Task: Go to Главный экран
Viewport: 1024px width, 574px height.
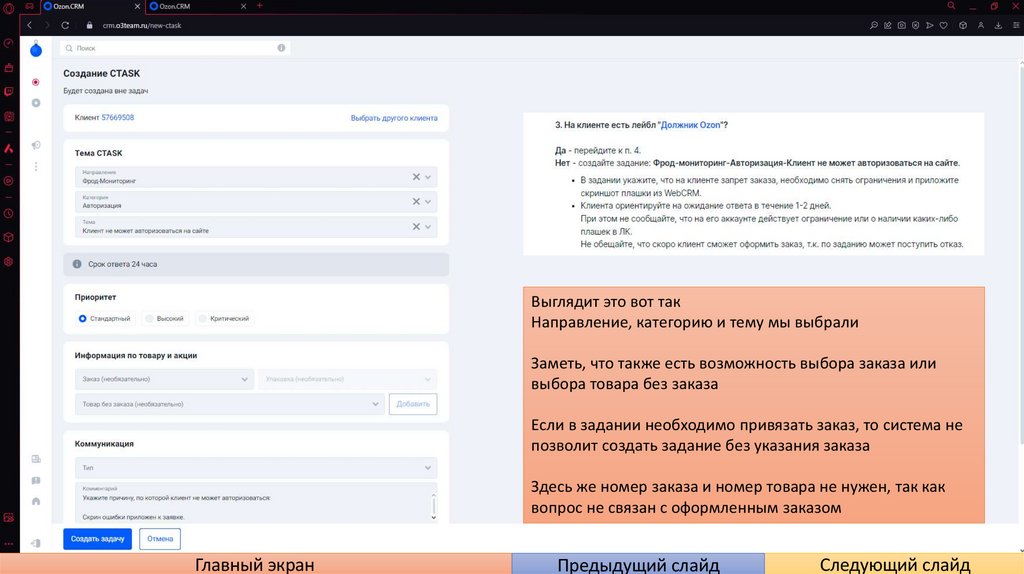Action: [x=255, y=564]
